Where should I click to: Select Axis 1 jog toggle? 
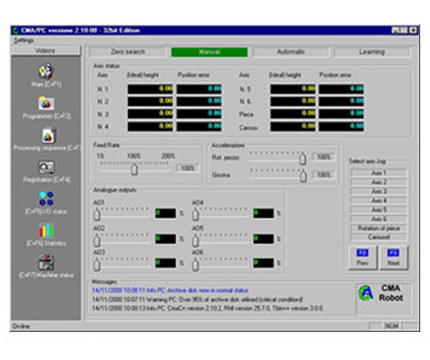tap(379, 173)
